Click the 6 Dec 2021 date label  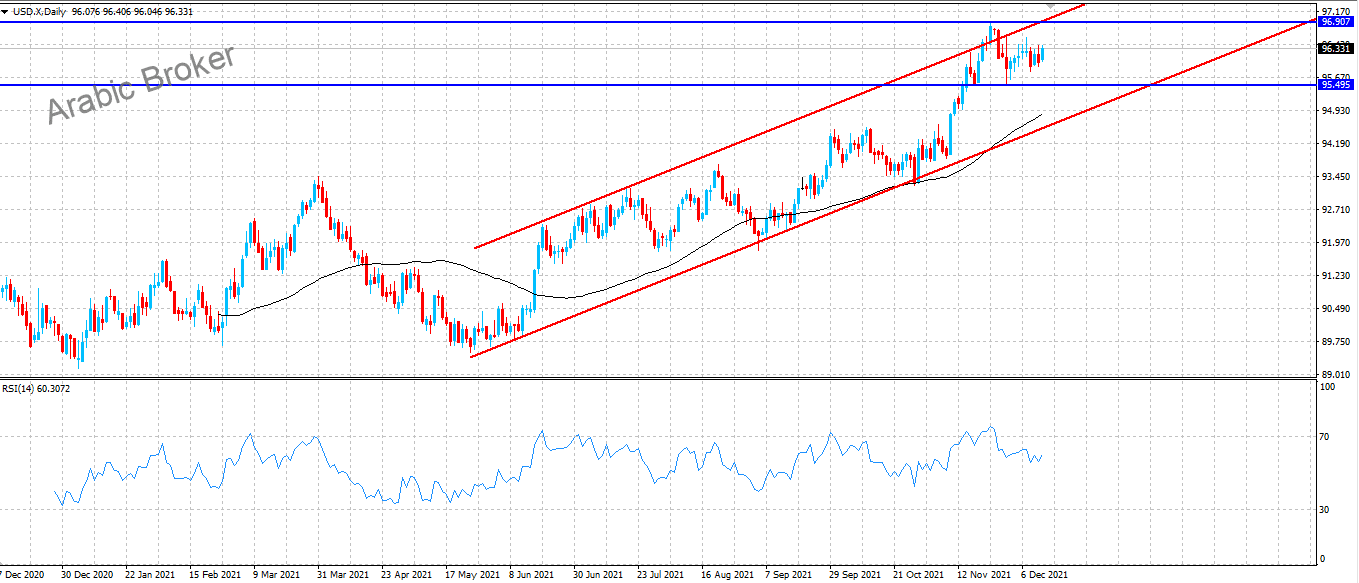click(x=1043, y=575)
